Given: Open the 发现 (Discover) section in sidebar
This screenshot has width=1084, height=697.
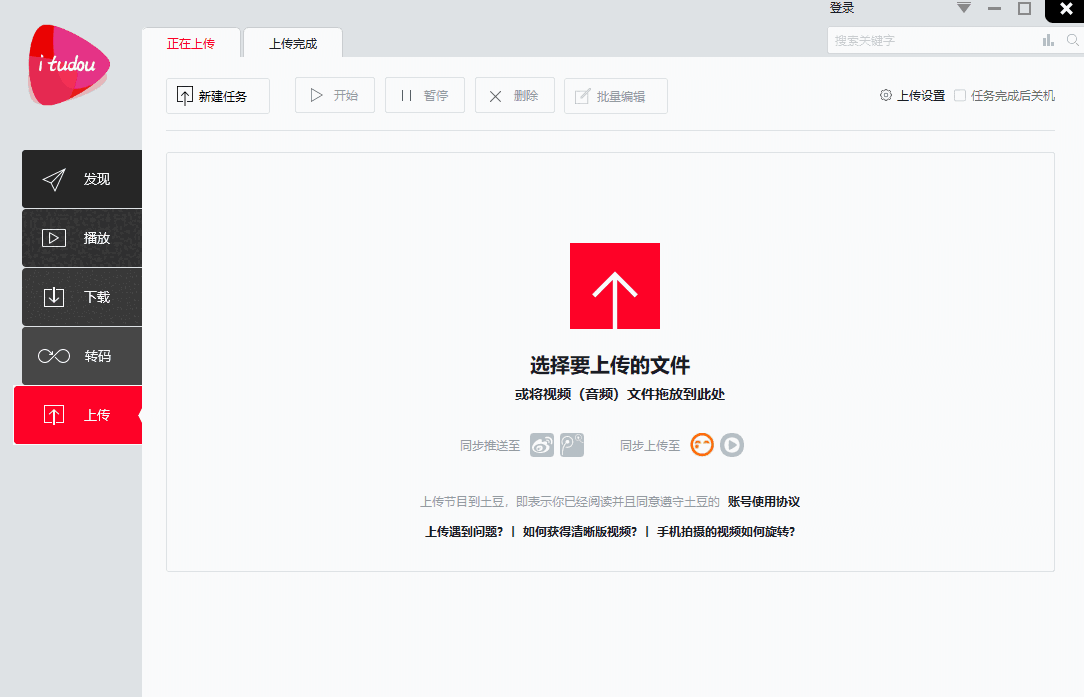Looking at the screenshot, I should [81, 179].
